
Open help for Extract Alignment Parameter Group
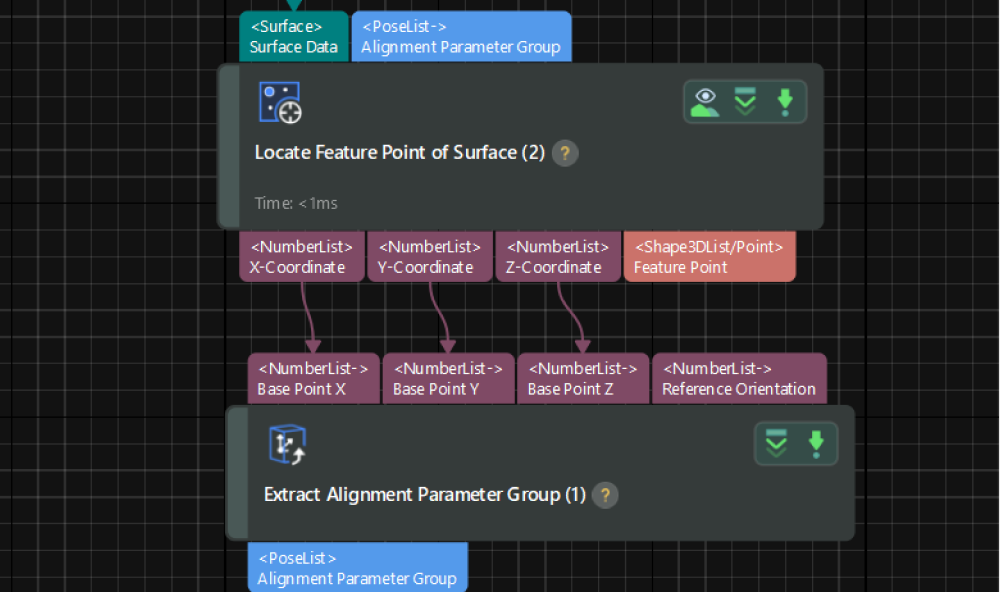point(605,495)
